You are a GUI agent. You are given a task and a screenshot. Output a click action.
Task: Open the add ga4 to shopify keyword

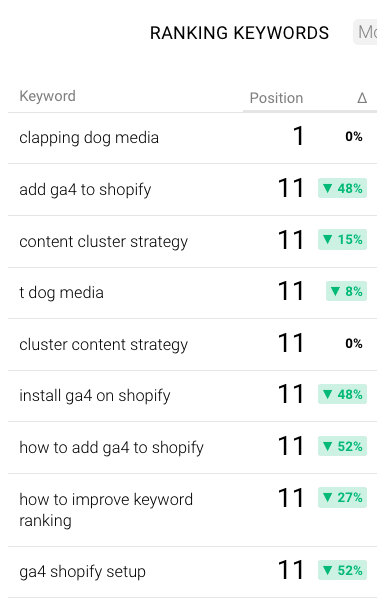click(x=85, y=190)
